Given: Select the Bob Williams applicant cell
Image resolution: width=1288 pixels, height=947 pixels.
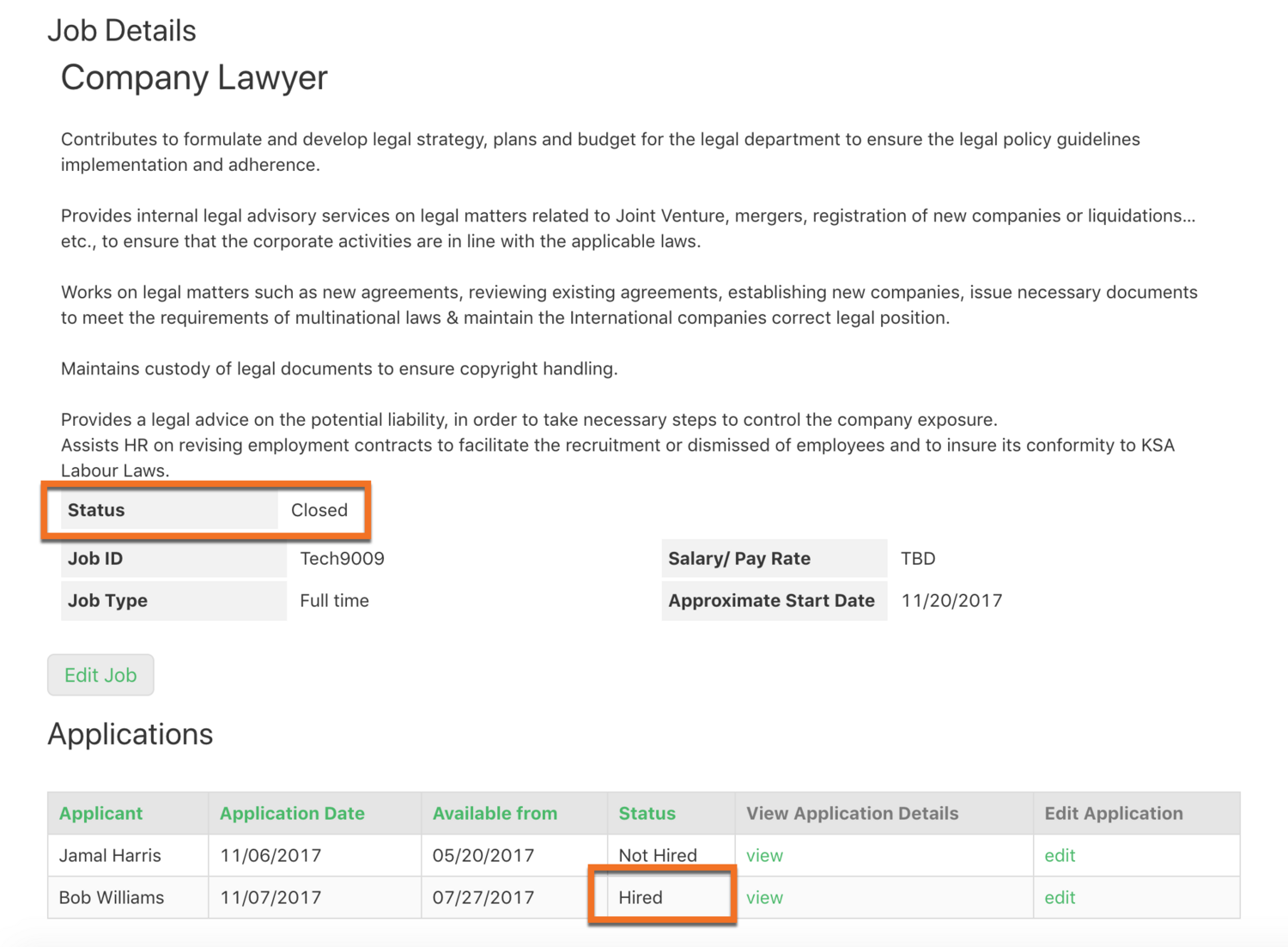Looking at the screenshot, I should point(112,897).
